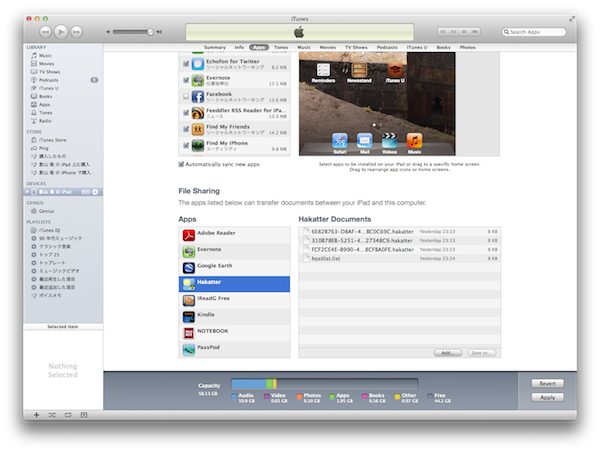
Task: Select Adobe Reader in File Sharing apps
Action: [234, 235]
